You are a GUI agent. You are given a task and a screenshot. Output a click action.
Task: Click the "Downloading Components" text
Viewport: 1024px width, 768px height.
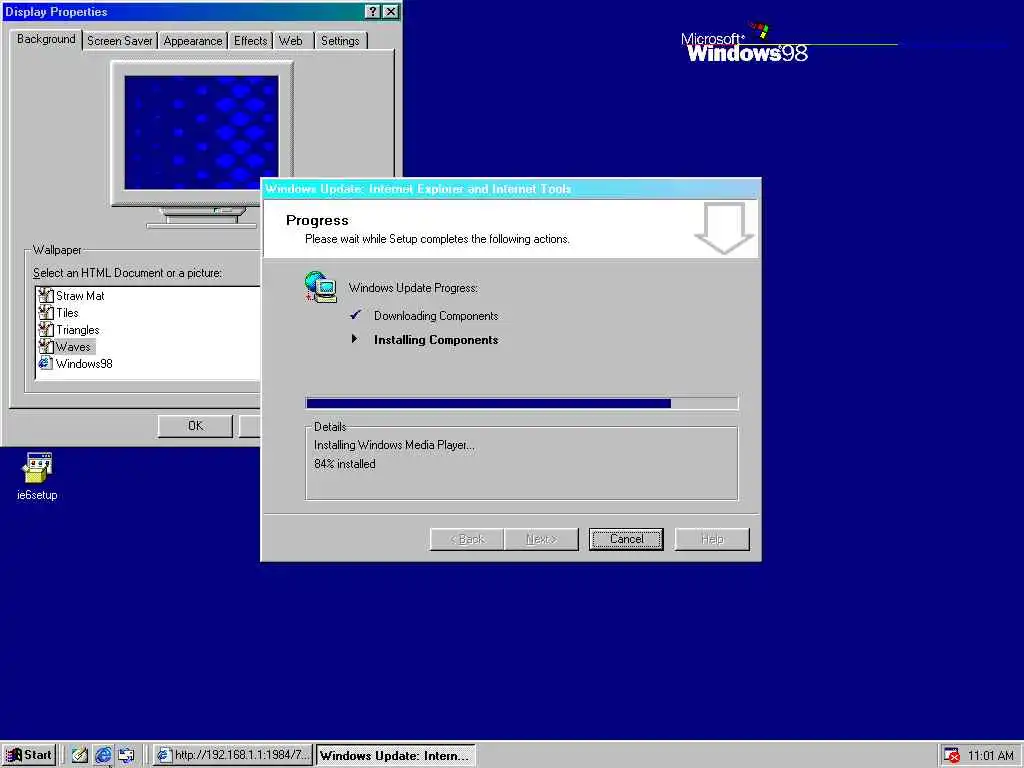(436, 315)
